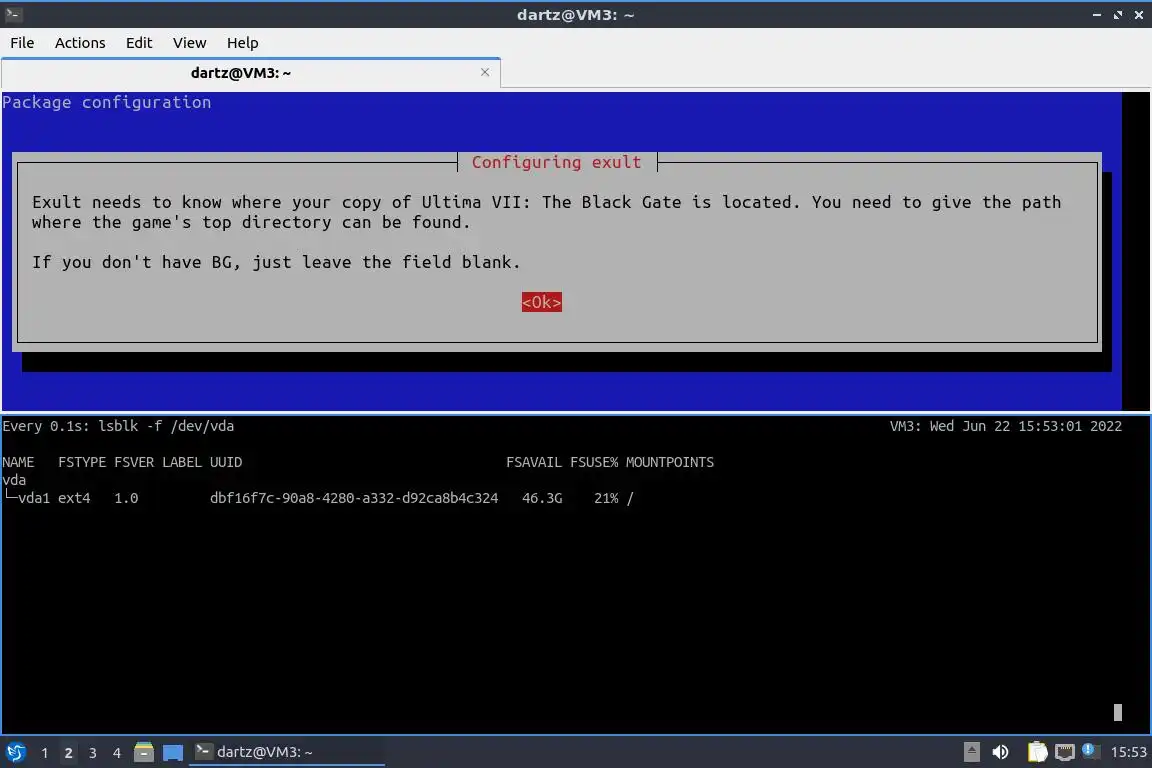The image size is (1152, 768).
Task: Open the View menu
Action: click(190, 43)
